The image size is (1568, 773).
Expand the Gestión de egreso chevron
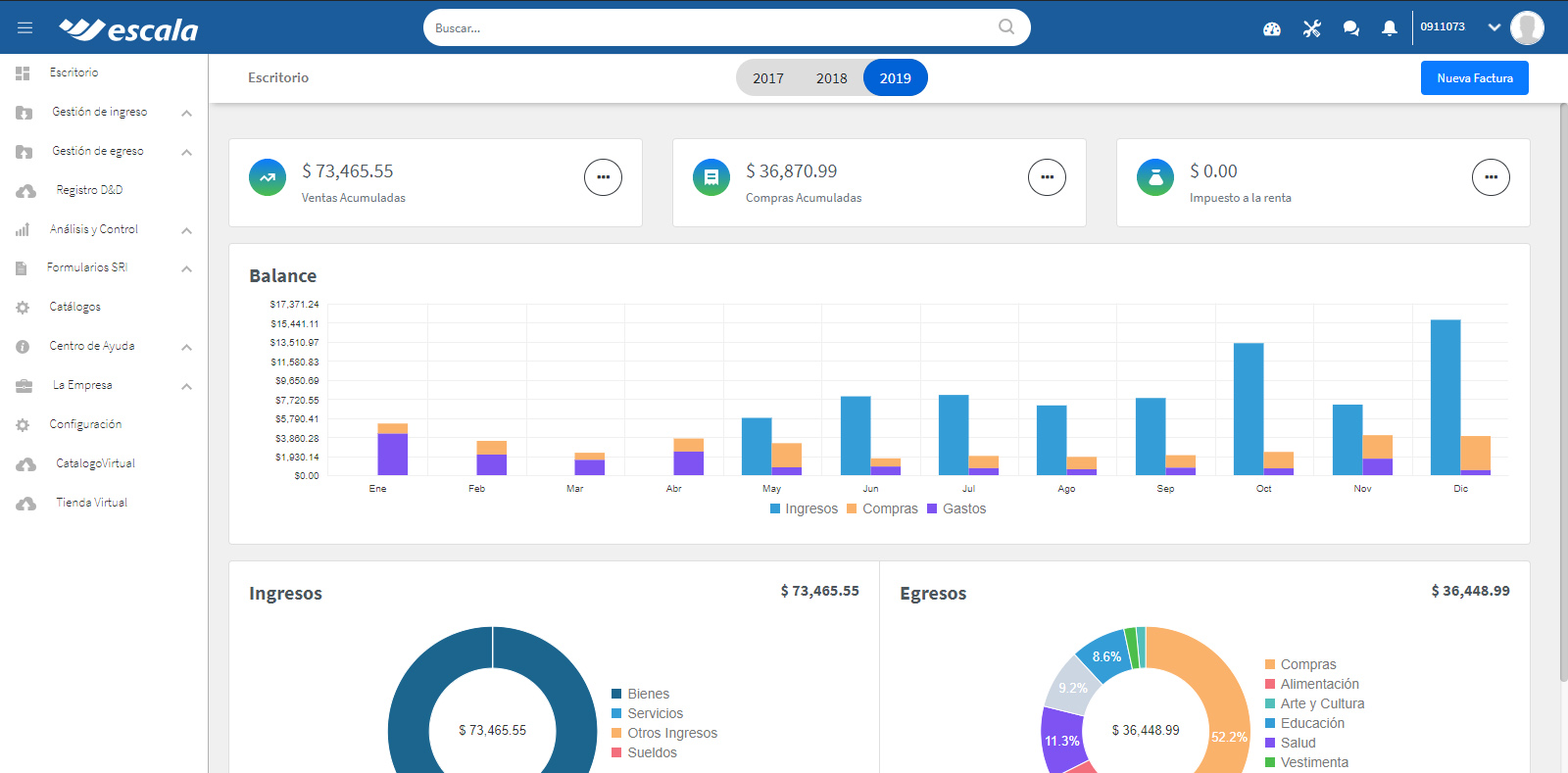pos(186,153)
